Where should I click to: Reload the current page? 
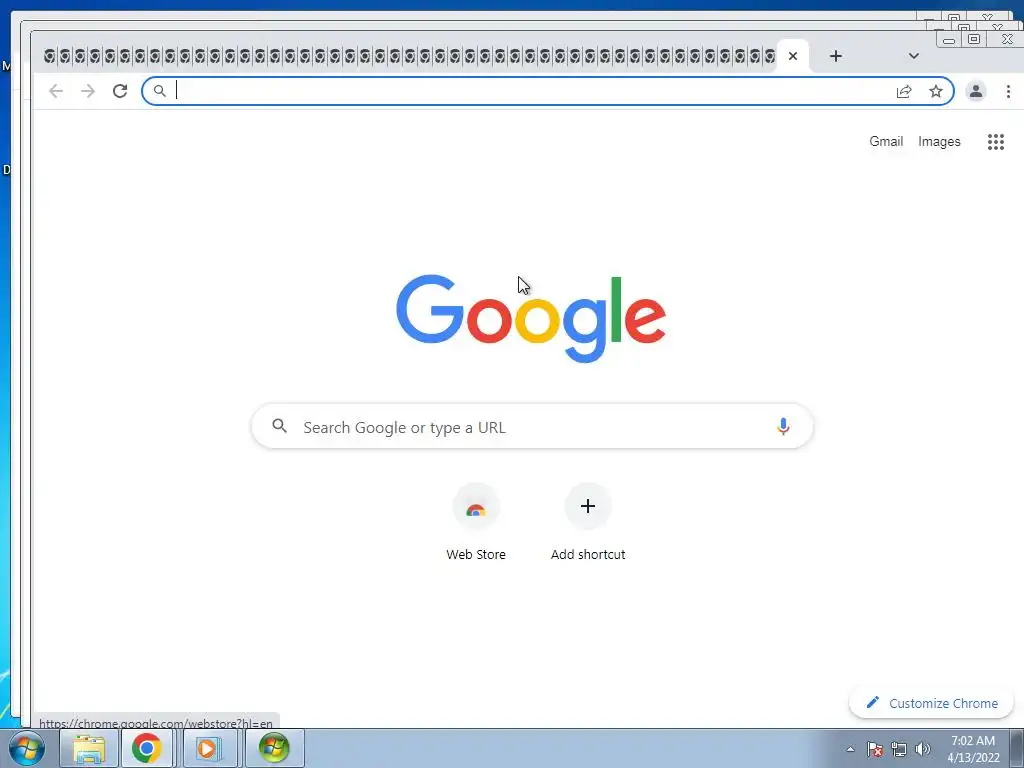click(120, 91)
